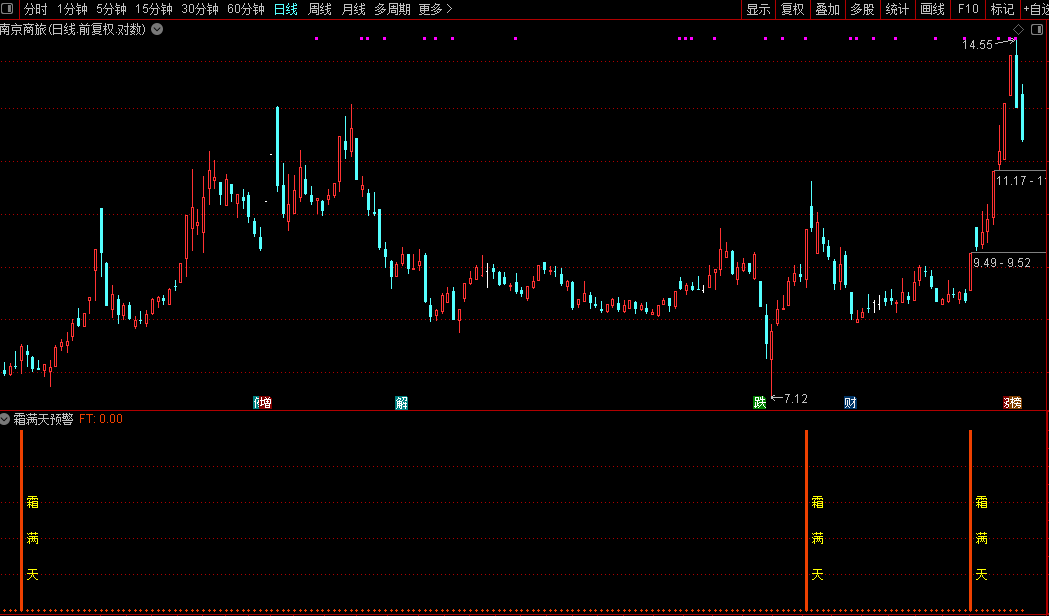Viewport: 1049px width, 616px height.
Task: Open the 画线 drawing tools
Action: [932, 9]
